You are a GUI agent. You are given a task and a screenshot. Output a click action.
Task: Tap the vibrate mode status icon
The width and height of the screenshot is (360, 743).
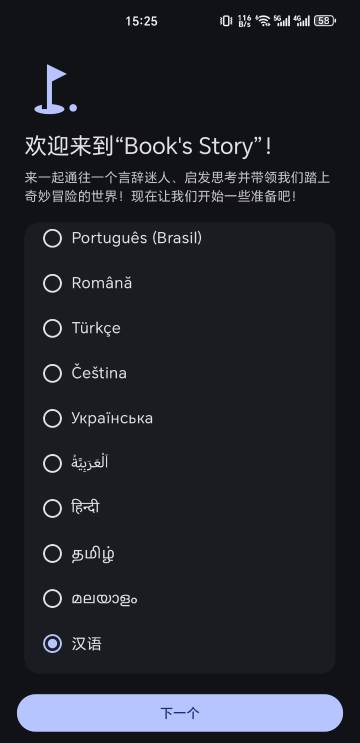pyautogui.click(x=226, y=20)
